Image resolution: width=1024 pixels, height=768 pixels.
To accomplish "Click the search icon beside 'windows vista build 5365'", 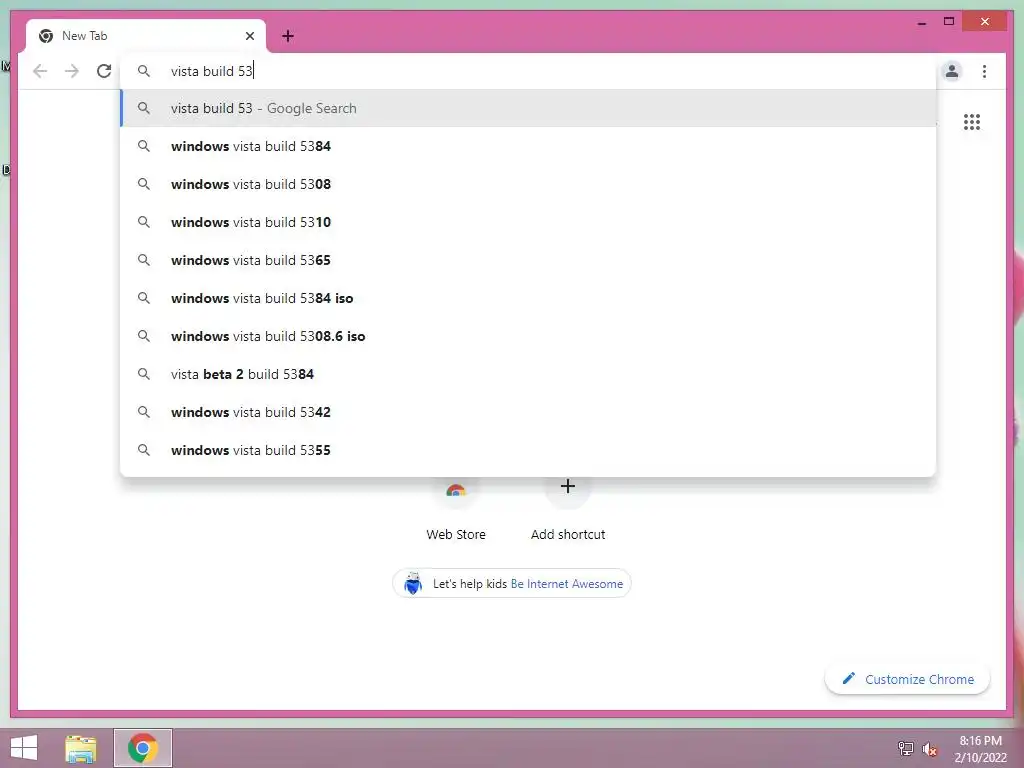I will pos(144,260).
